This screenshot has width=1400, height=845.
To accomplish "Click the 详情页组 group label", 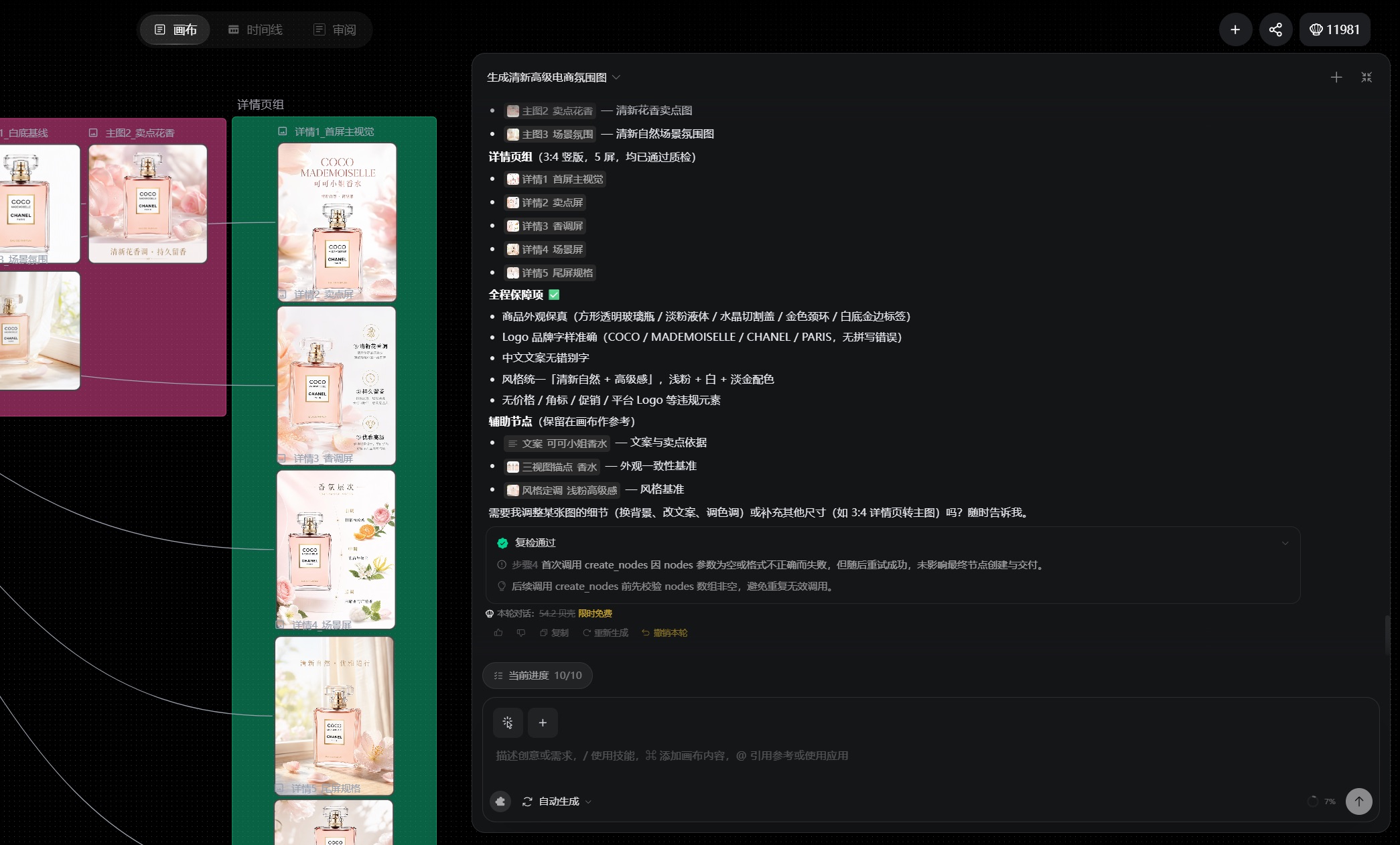I will tap(261, 104).
